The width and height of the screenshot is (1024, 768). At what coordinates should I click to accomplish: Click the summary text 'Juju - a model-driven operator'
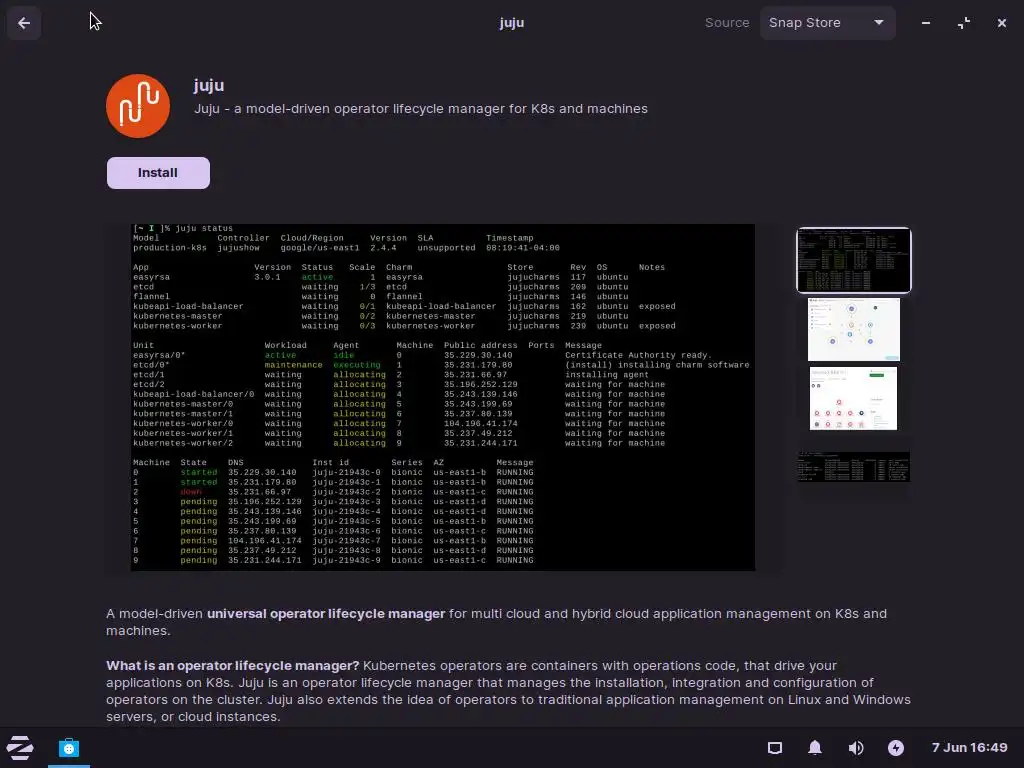421,108
